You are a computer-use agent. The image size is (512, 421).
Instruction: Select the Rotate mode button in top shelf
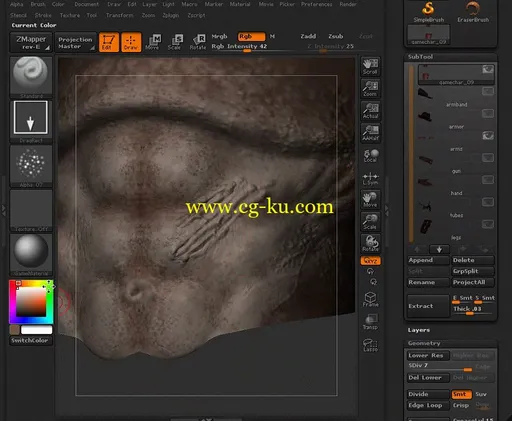[x=198, y=42]
